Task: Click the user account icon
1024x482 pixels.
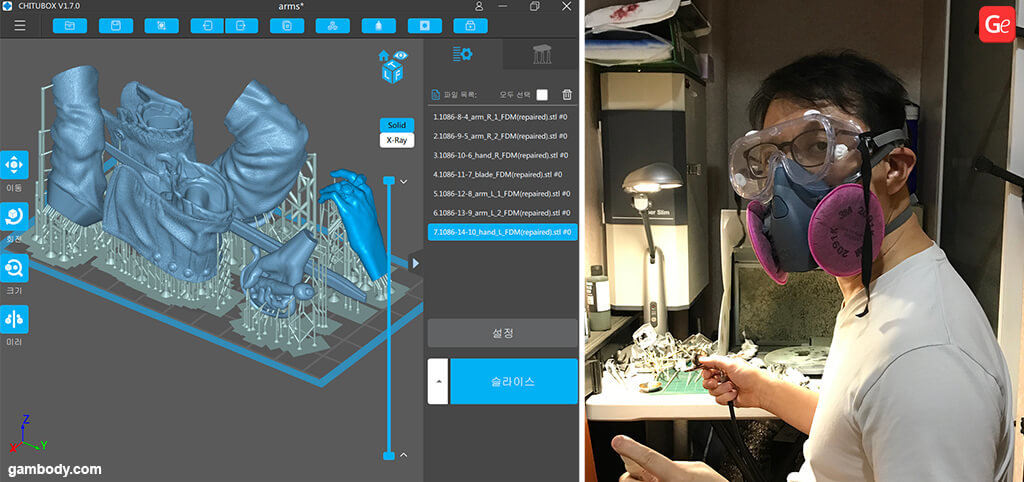Action: click(x=479, y=7)
